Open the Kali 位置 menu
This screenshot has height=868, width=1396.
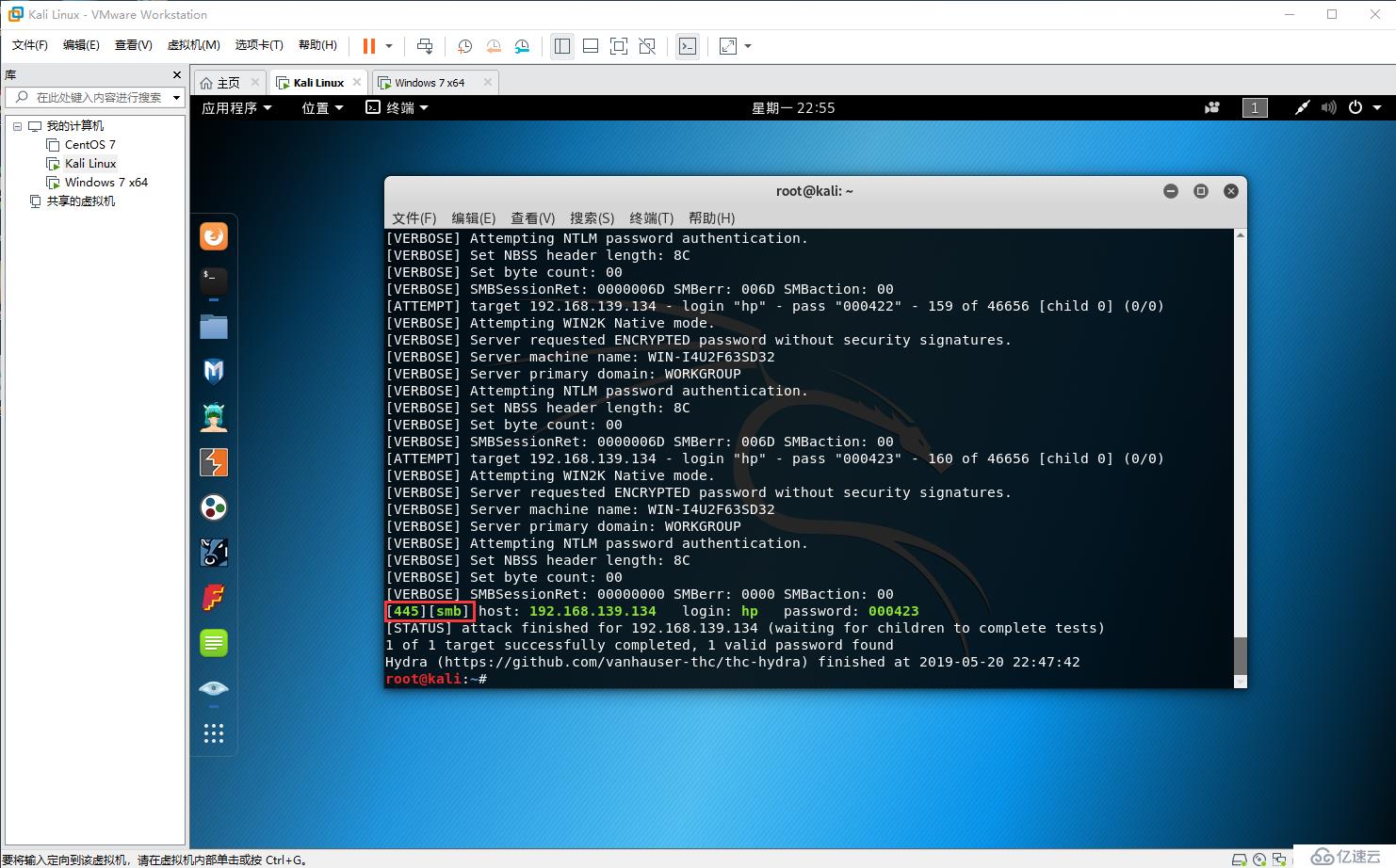[x=322, y=107]
